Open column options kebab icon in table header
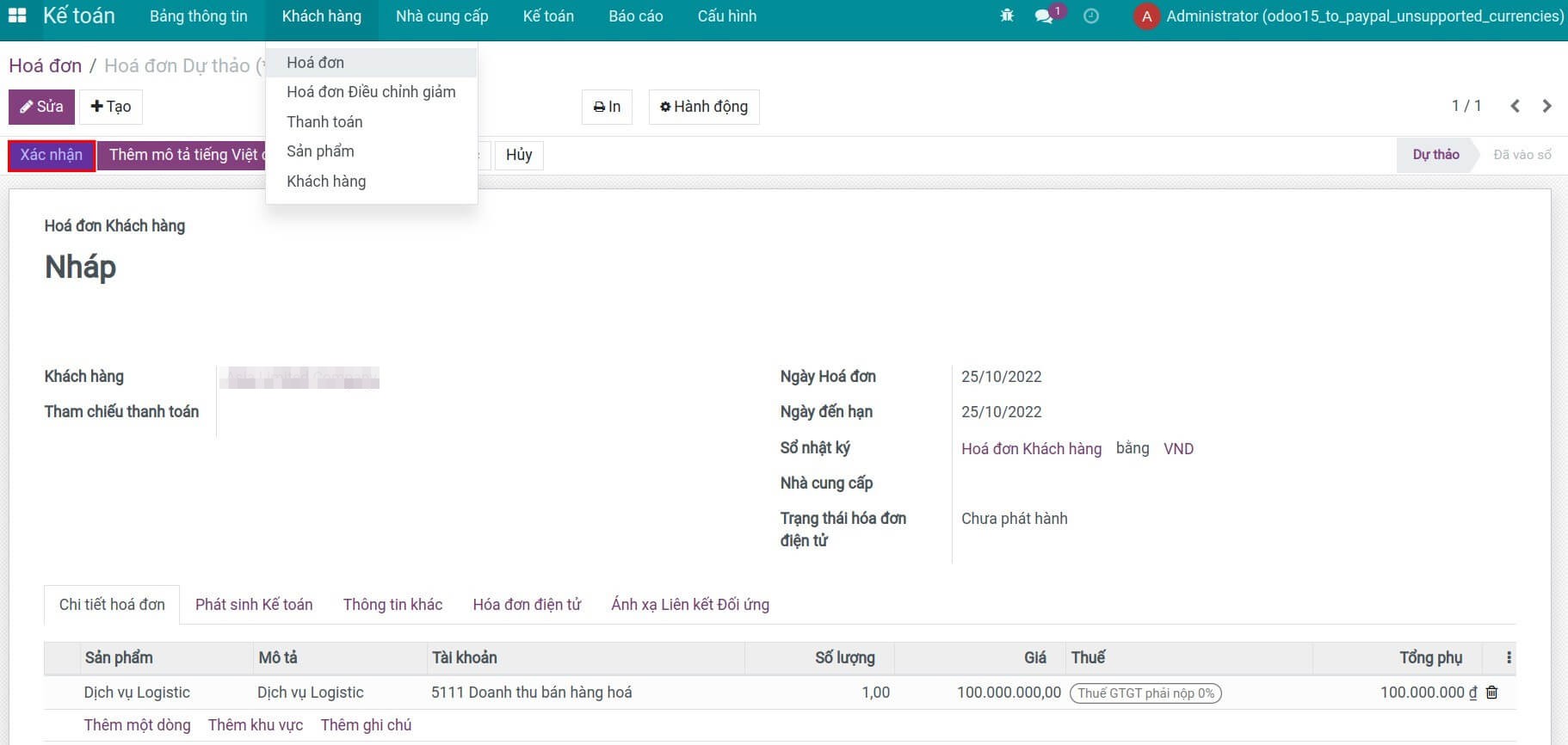Screen dimensions: 1568x745 [x=1509, y=658]
